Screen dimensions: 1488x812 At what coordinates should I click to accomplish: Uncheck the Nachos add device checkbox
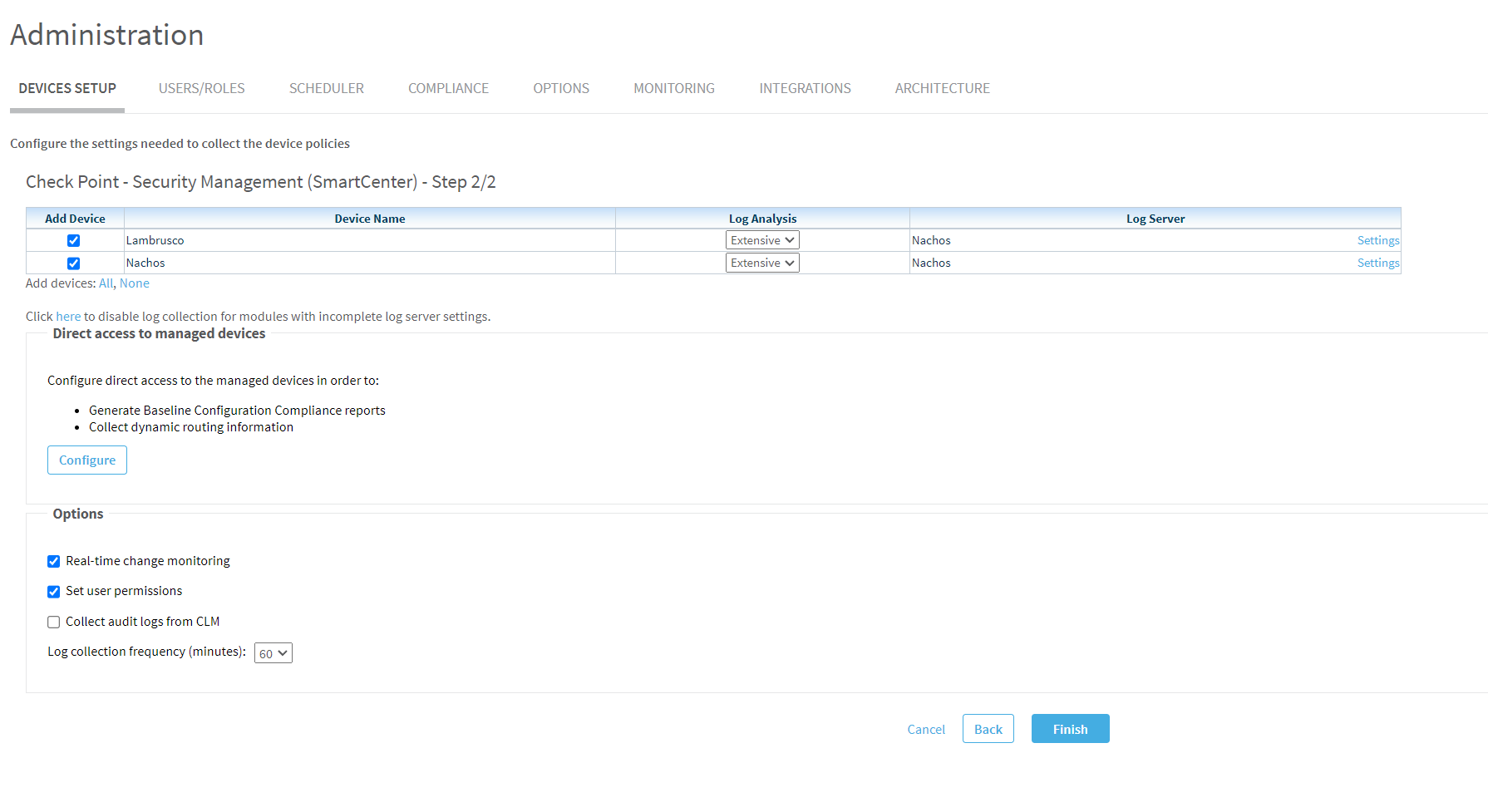[x=74, y=263]
